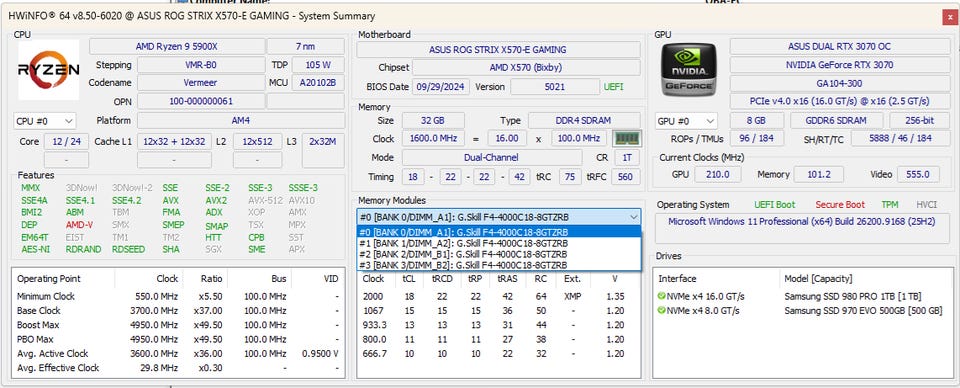Click the 105 W TDP value
The height and width of the screenshot is (388, 960).
point(318,65)
